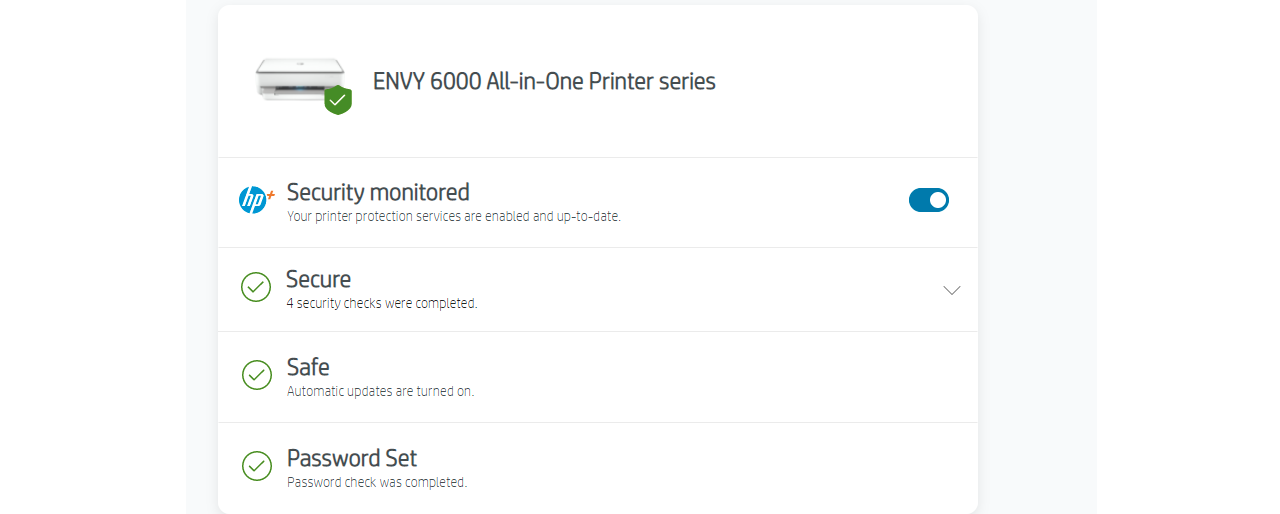1280x514 pixels.
Task: Open the Secure heading row
Action: pyautogui.click(x=597, y=289)
